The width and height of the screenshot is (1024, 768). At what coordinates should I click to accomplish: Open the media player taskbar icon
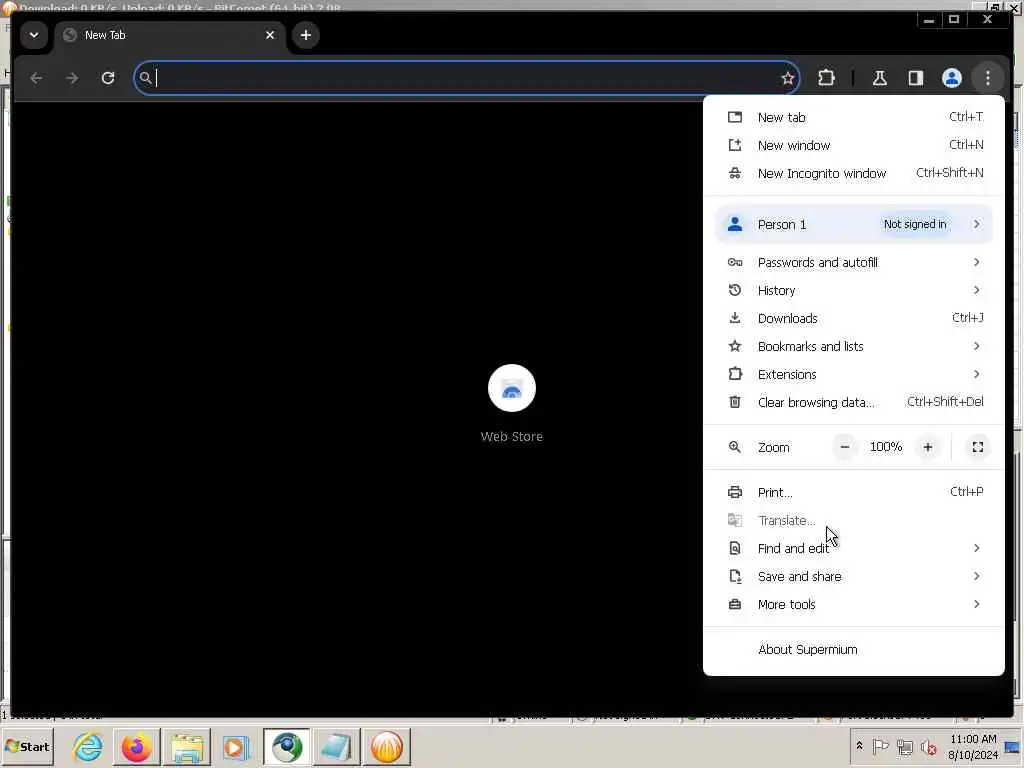[235, 747]
